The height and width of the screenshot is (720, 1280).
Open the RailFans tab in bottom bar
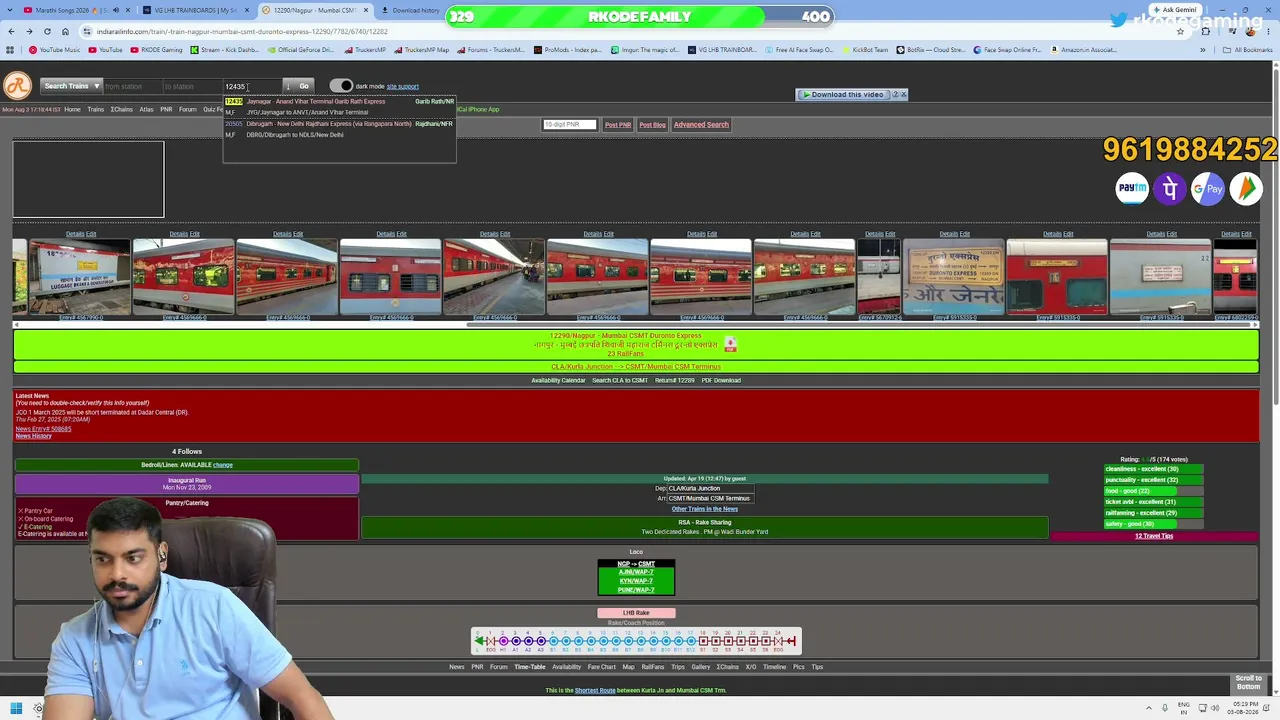tap(653, 667)
